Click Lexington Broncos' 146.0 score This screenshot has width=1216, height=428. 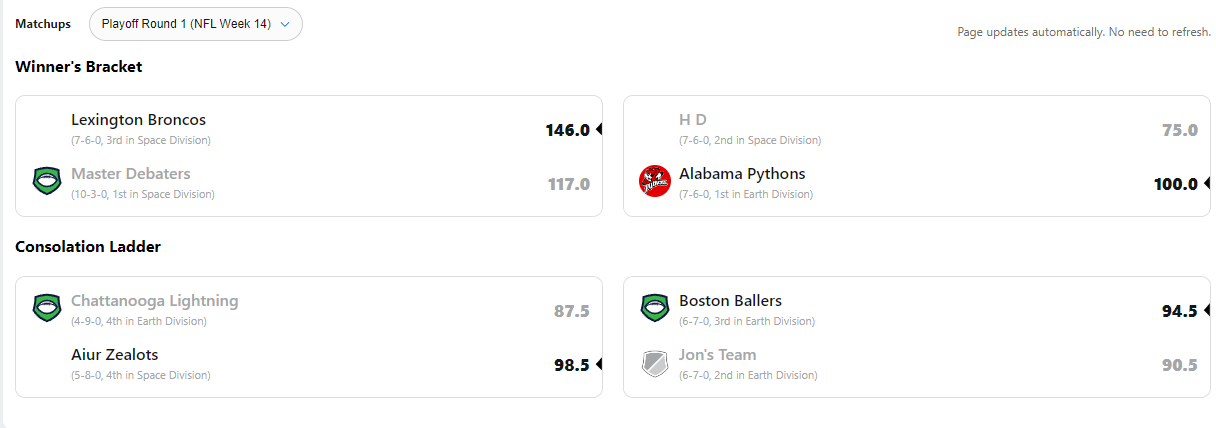(567, 130)
